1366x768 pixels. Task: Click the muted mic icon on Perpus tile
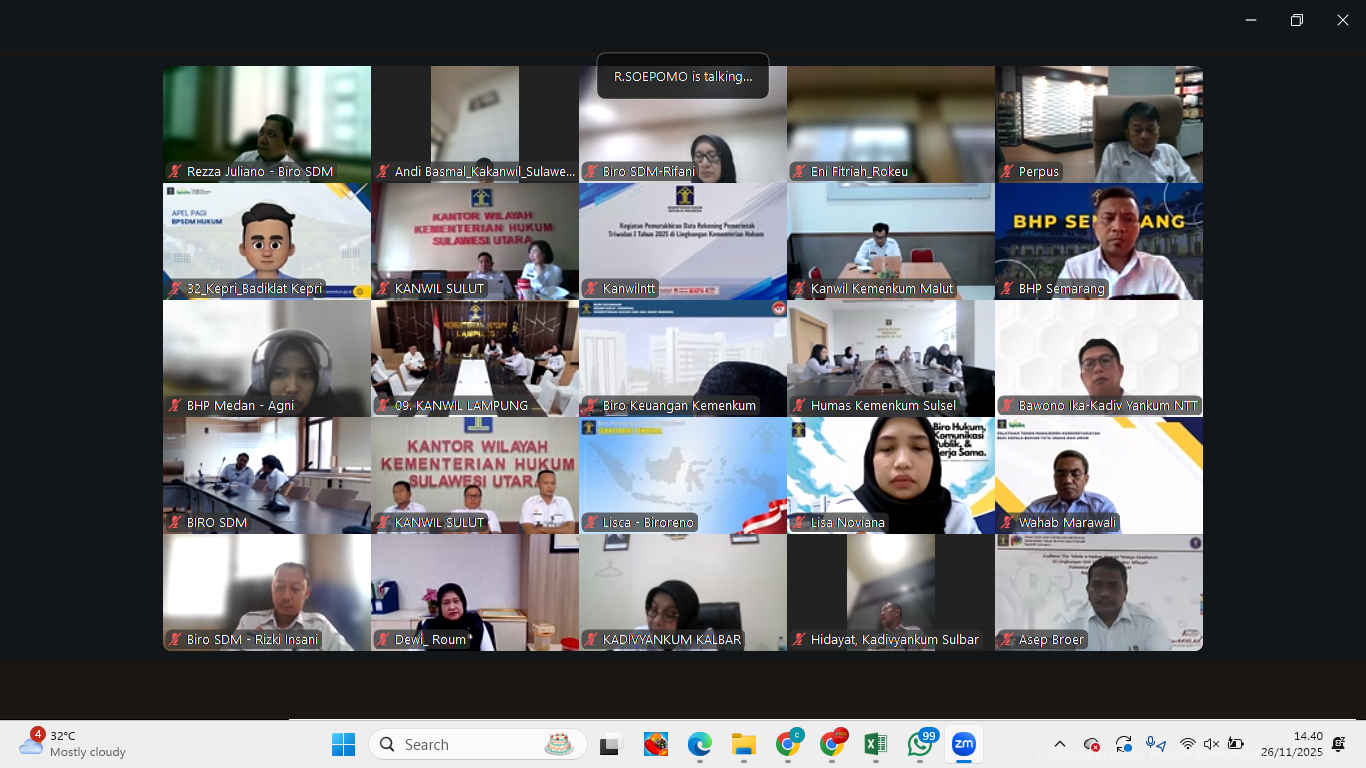(1007, 172)
